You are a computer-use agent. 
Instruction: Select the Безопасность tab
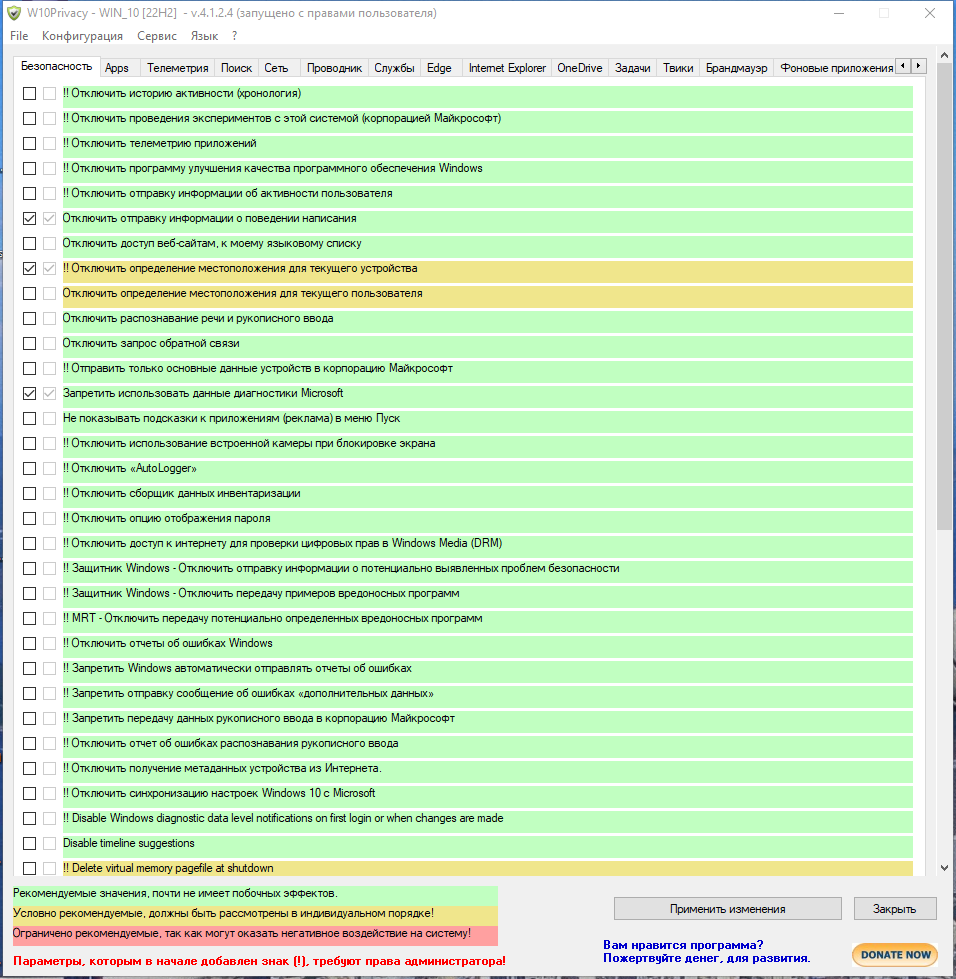[56, 66]
